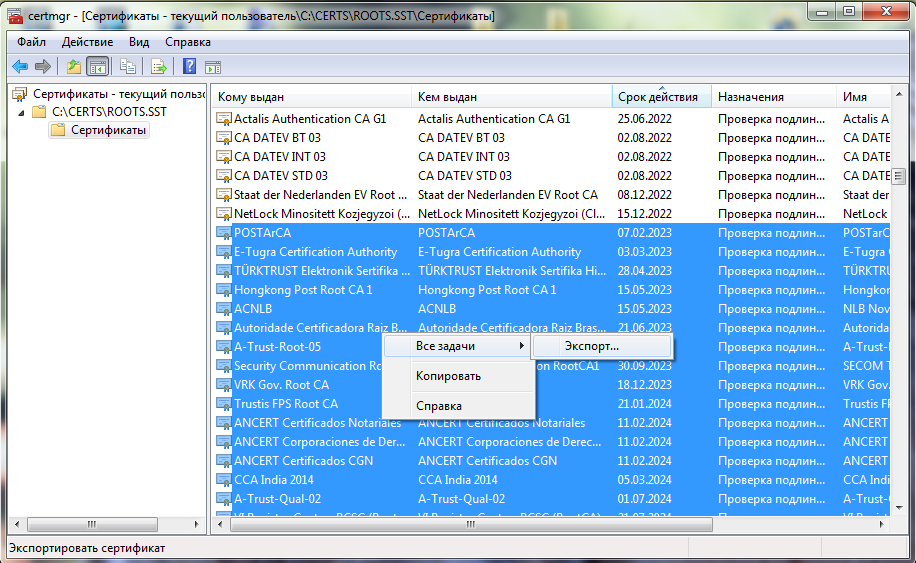Click the icon beside CCA India 2014
916x563 pixels.
[x=224, y=480]
